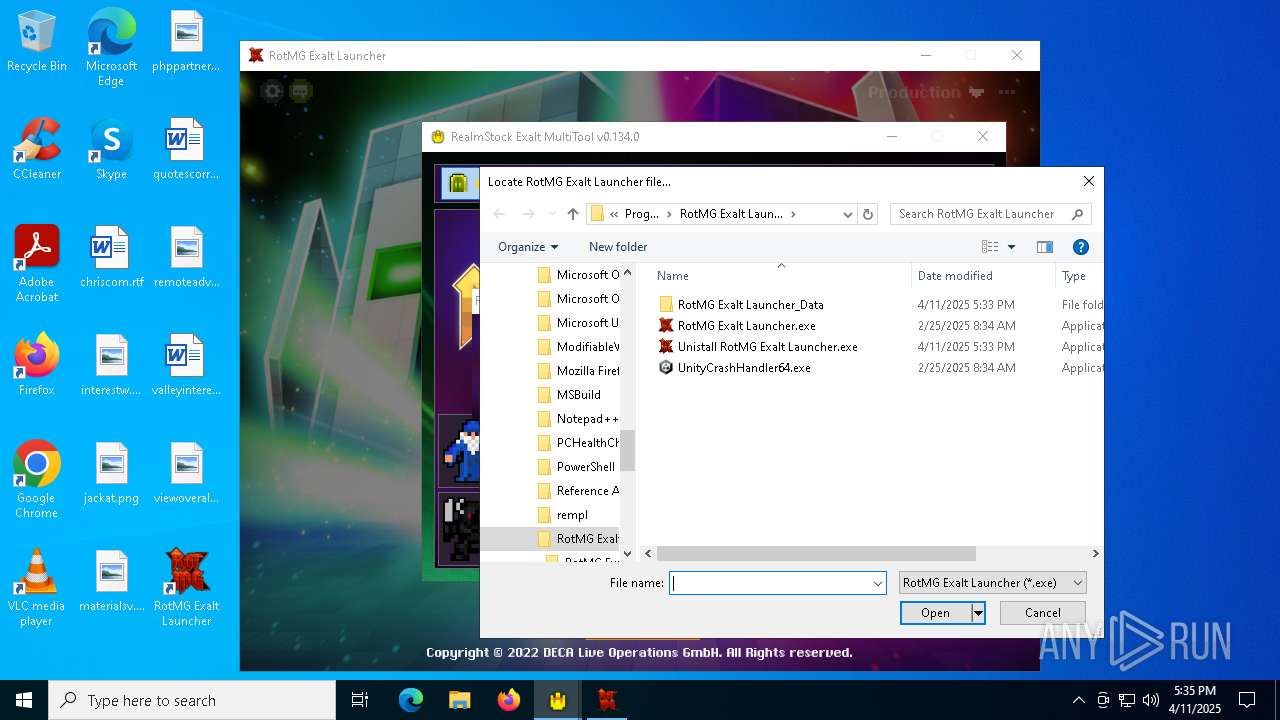This screenshot has width=1280, height=720.
Task: Switch to RealmStock MultiTool taskbar icon
Action: tap(557, 700)
